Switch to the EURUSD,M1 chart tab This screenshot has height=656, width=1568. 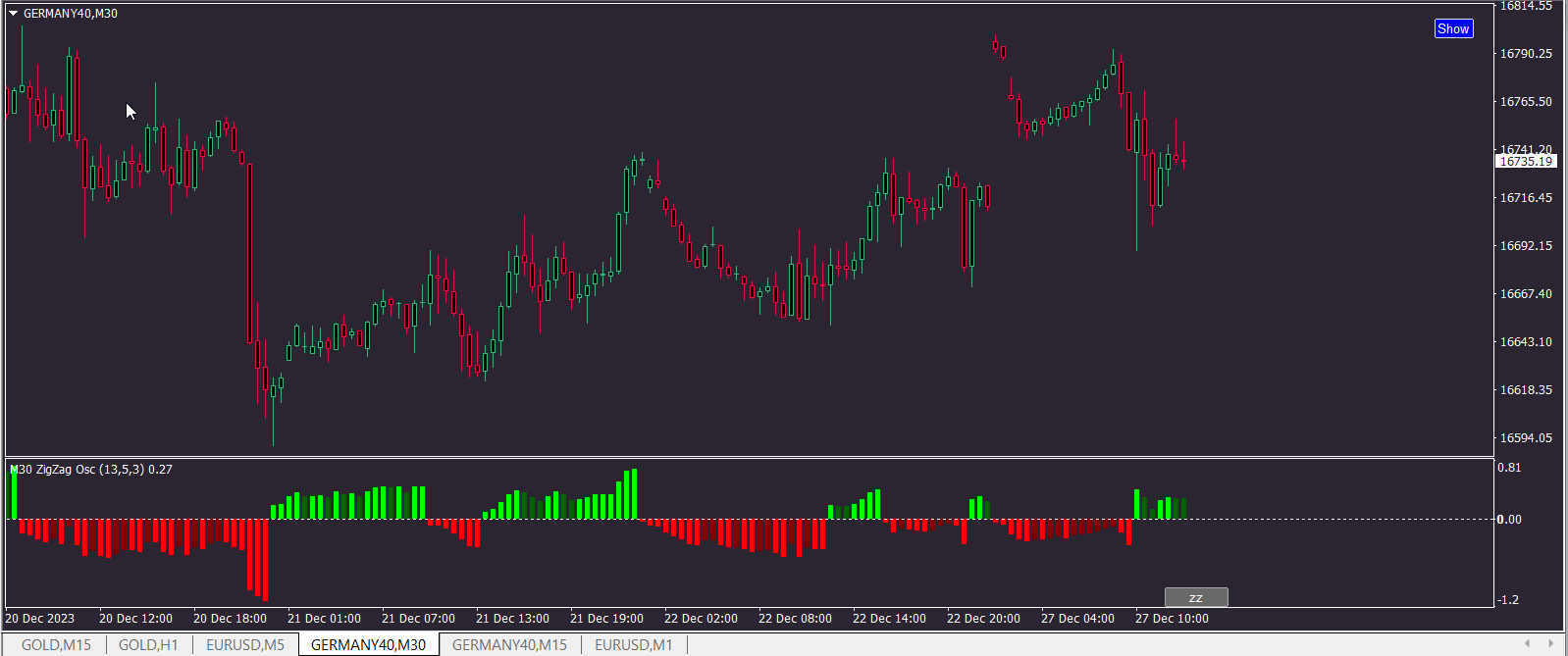(634, 644)
